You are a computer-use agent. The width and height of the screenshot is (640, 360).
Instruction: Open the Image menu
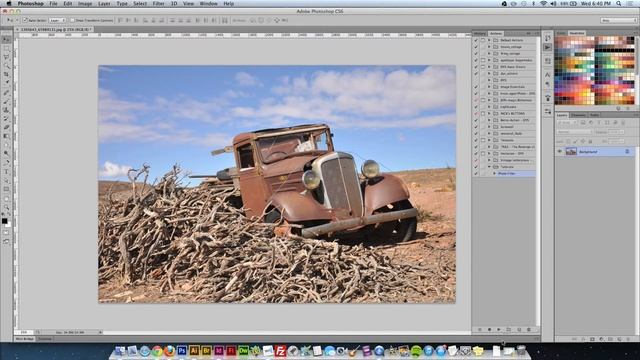point(84,4)
